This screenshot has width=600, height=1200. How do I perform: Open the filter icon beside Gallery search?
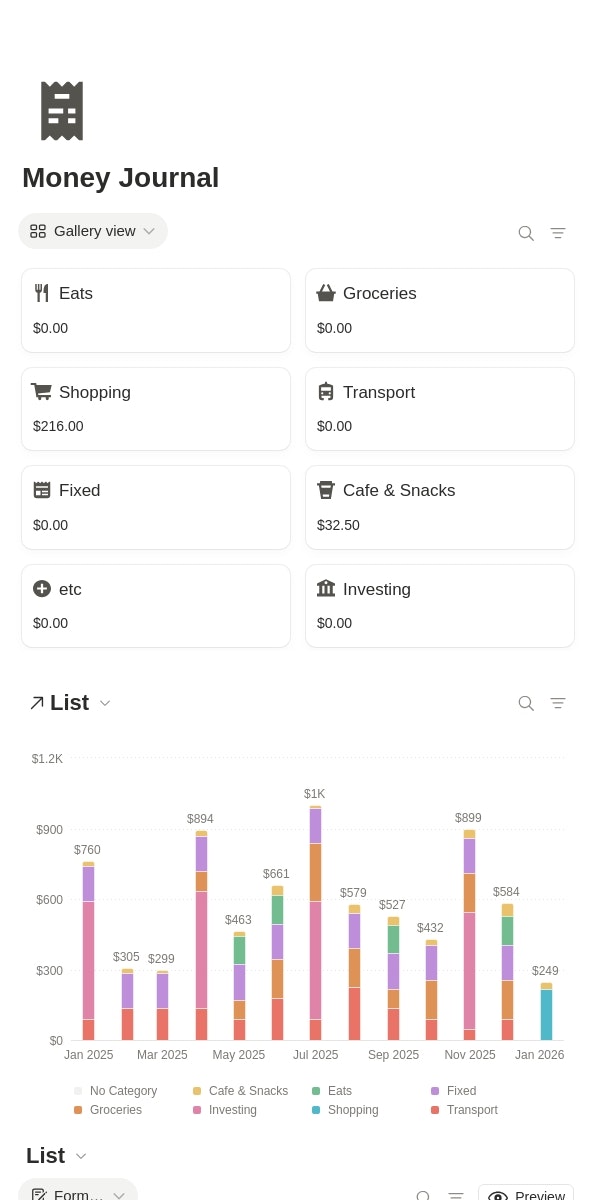click(558, 233)
